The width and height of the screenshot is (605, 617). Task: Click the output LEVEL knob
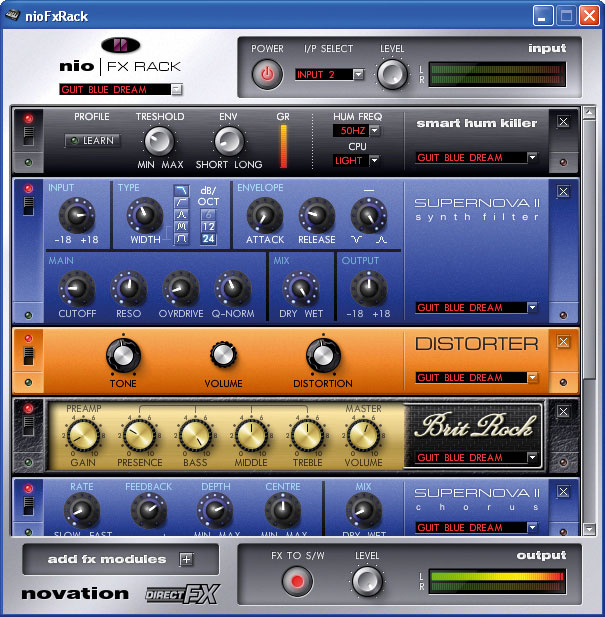[x=367, y=581]
